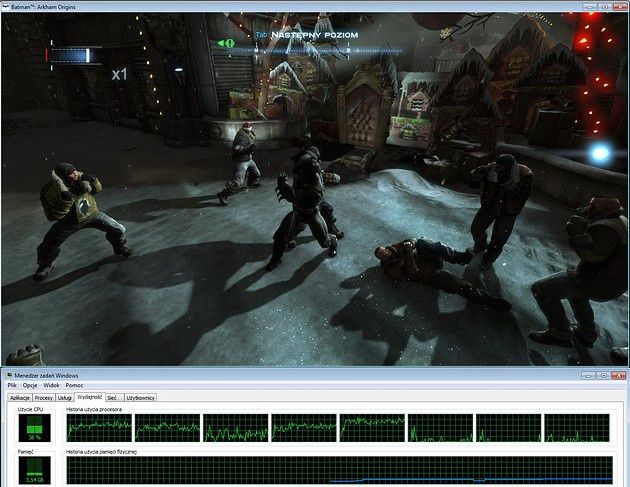Click the Następny Poziom prompt in game
The width and height of the screenshot is (630, 487).
point(315,35)
